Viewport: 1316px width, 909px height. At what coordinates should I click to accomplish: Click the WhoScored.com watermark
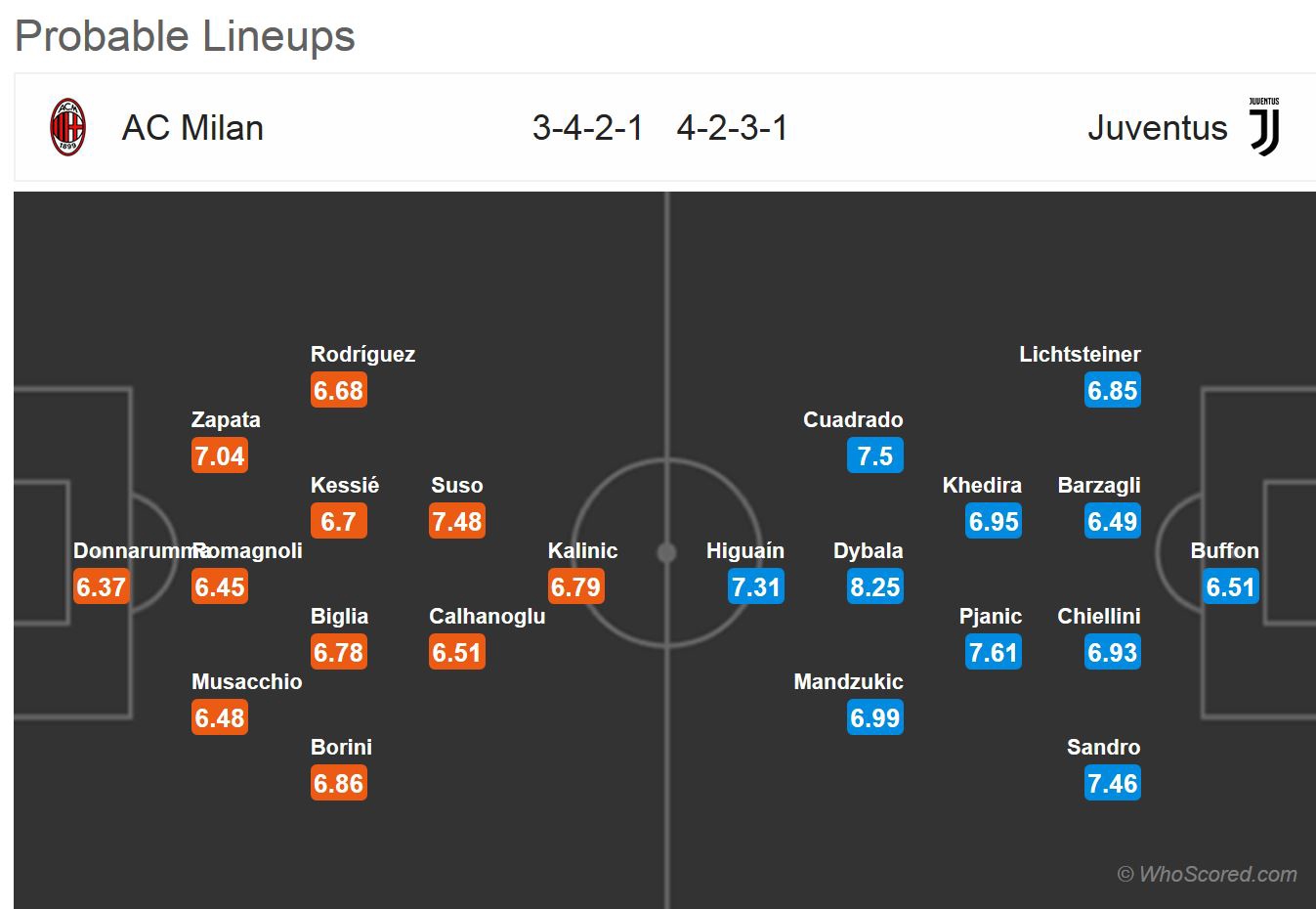click(x=1208, y=874)
